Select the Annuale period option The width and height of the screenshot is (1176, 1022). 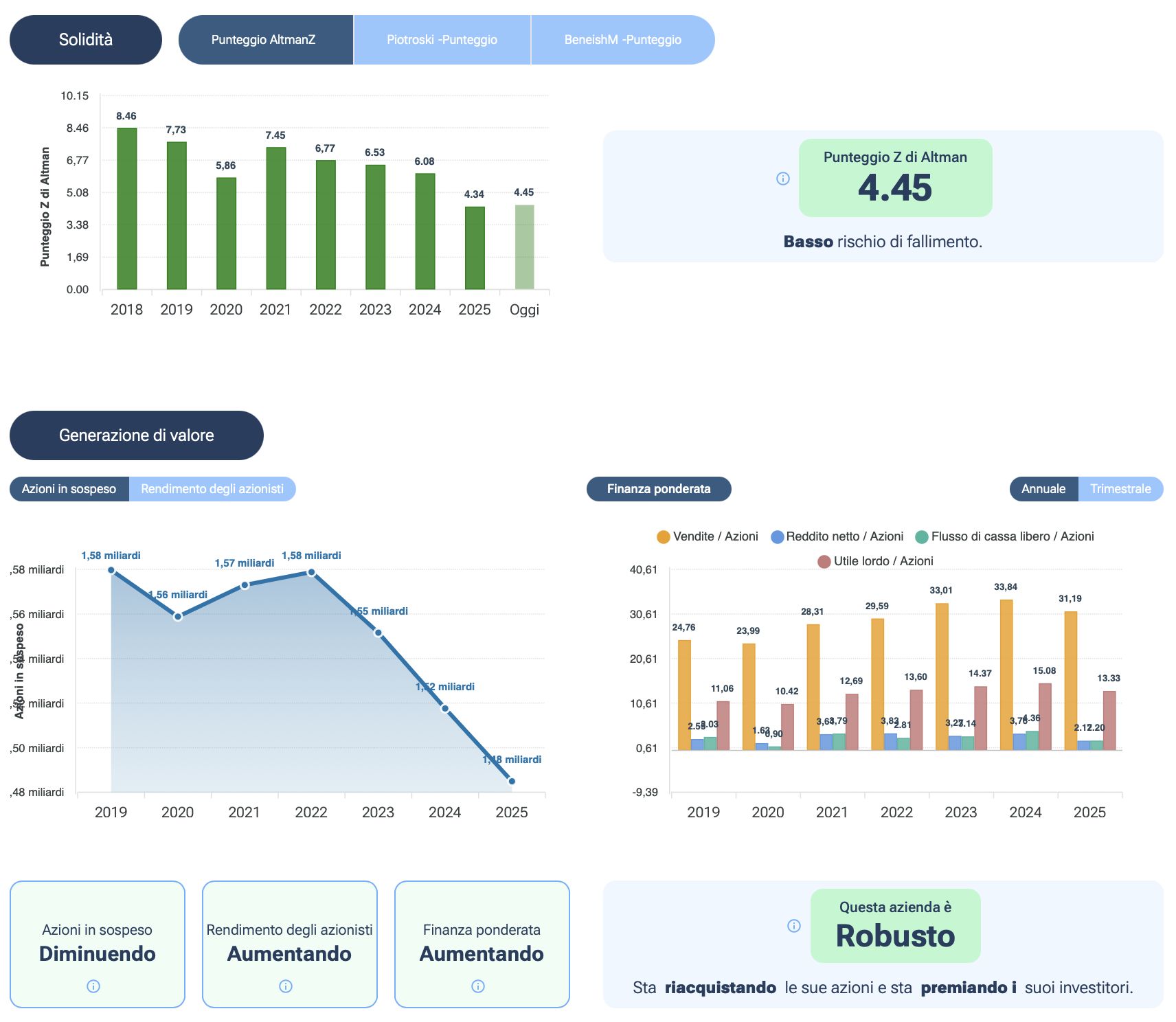click(x=1043, y=489)
